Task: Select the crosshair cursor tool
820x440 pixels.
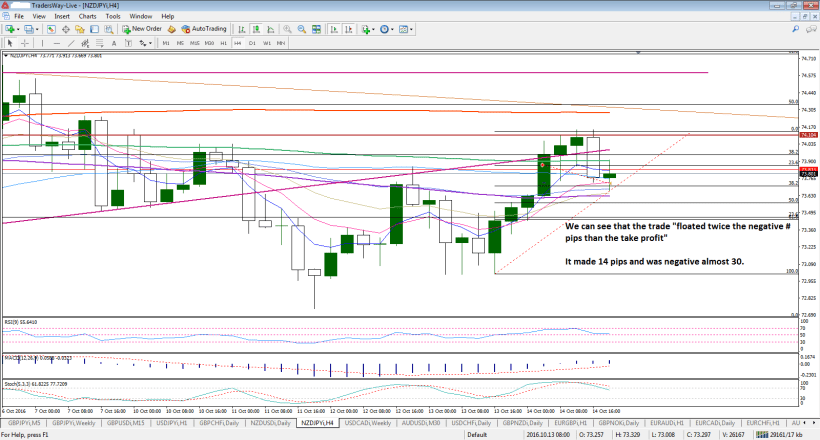Action: click(x=26, y=44)
